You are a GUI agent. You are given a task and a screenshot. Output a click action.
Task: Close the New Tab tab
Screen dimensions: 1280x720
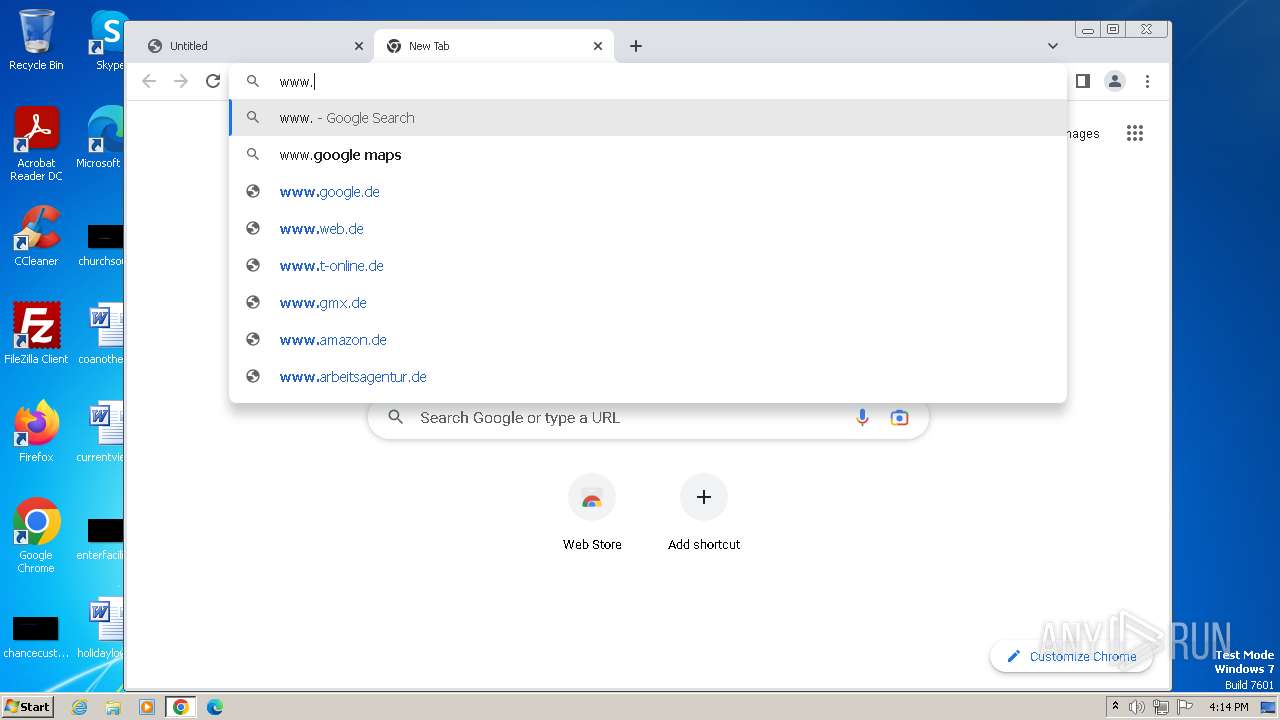pos(598,46)
